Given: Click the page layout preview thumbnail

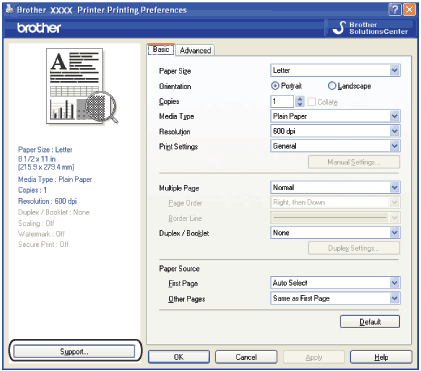Looking at the screenshot, I should (x=81, y=86).
